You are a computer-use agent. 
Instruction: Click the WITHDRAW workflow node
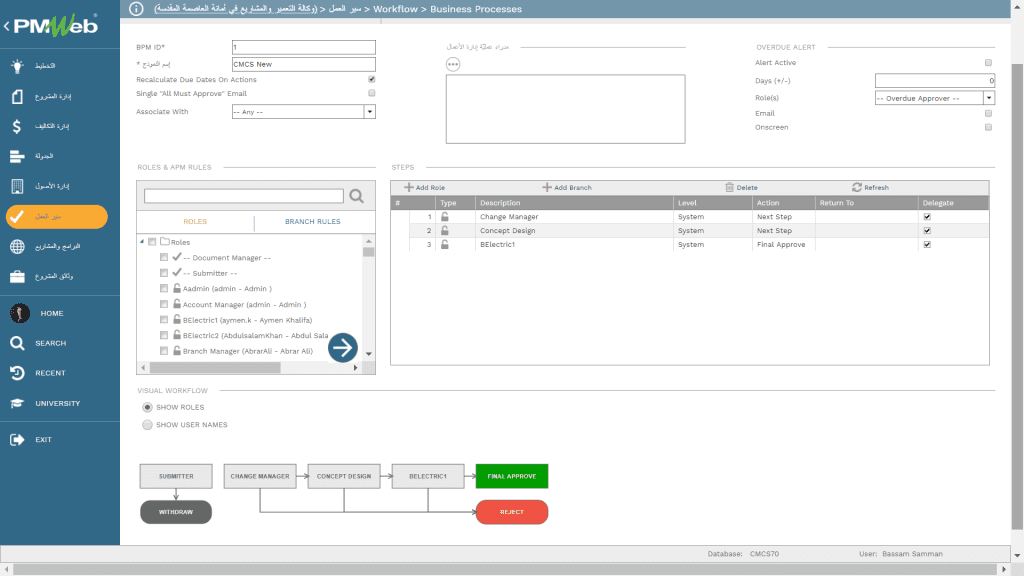pyautogui.click(x=176, y=512)
